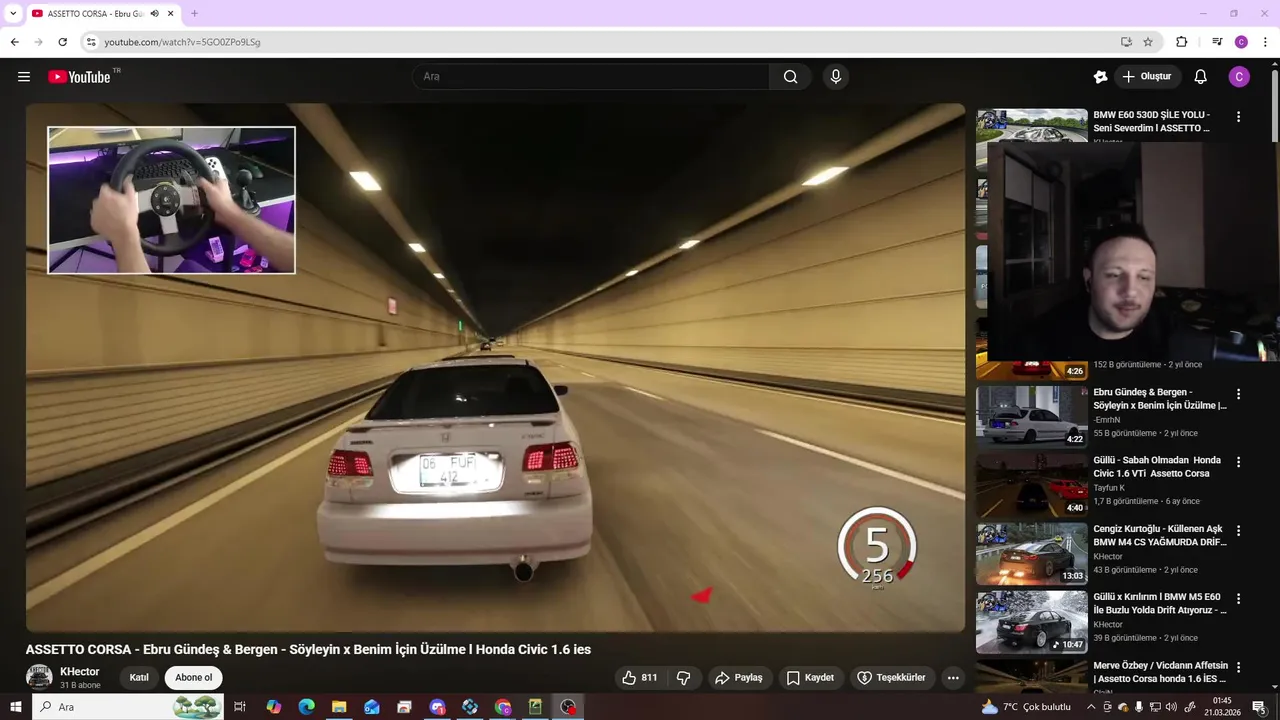Open Chrome extensions puzzle icon
The height and width of the screenshot is (720, 1280).
tap(1181, 42)
